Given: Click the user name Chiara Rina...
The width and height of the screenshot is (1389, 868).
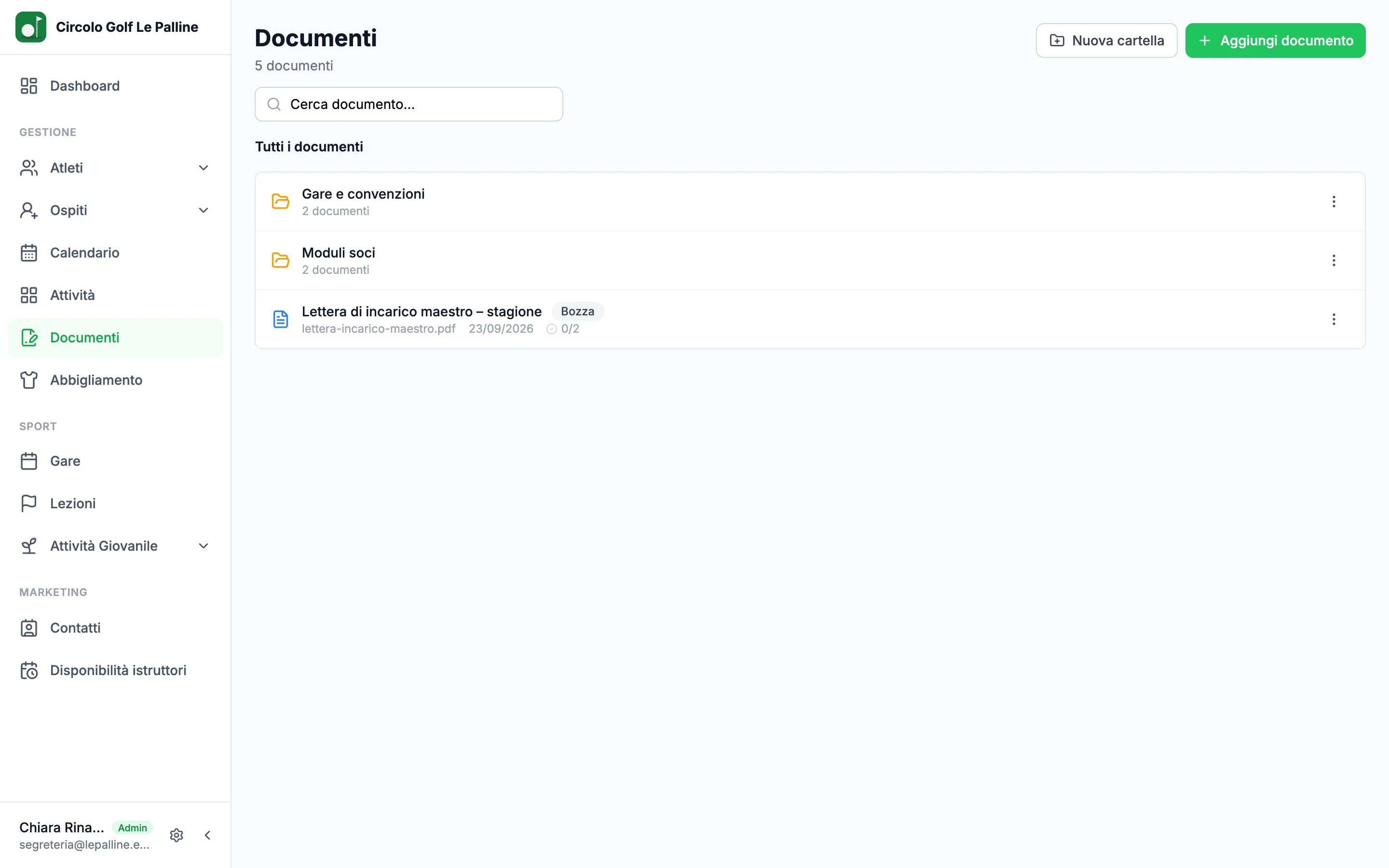Looking at the screenshot, I should (x=61, y=828).
